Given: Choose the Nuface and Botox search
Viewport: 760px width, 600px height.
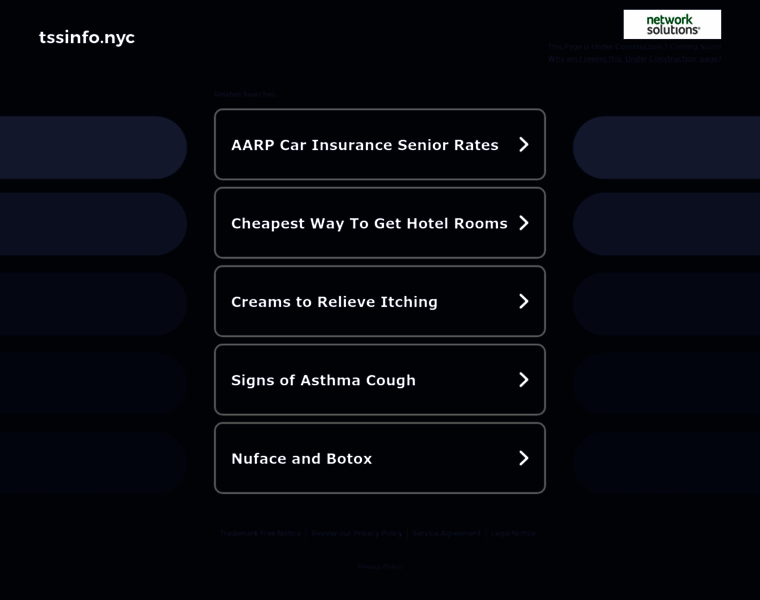Looking at the screenshot, I should click(301, 459).
